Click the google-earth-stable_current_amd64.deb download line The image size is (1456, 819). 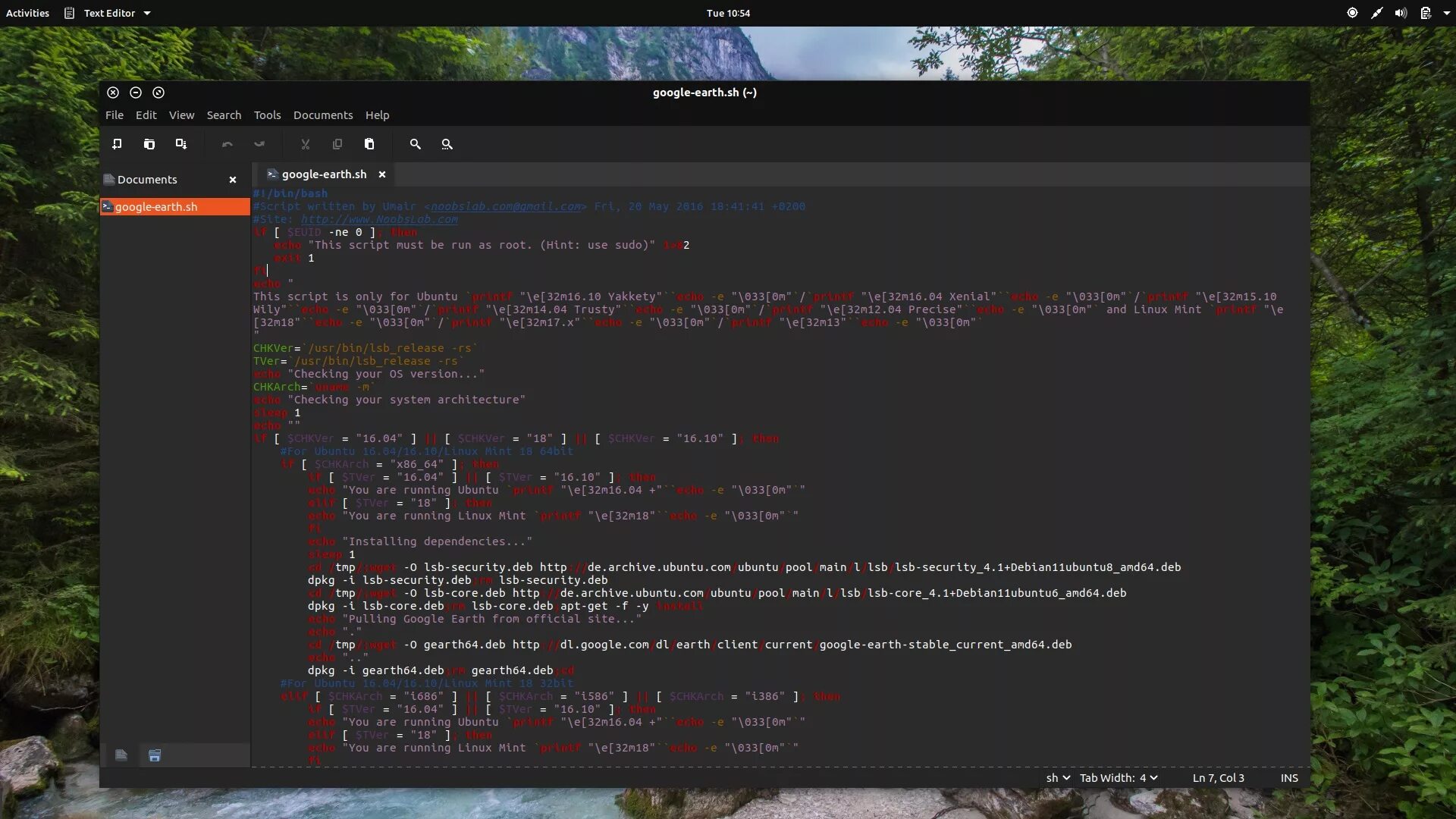(690, 645)
